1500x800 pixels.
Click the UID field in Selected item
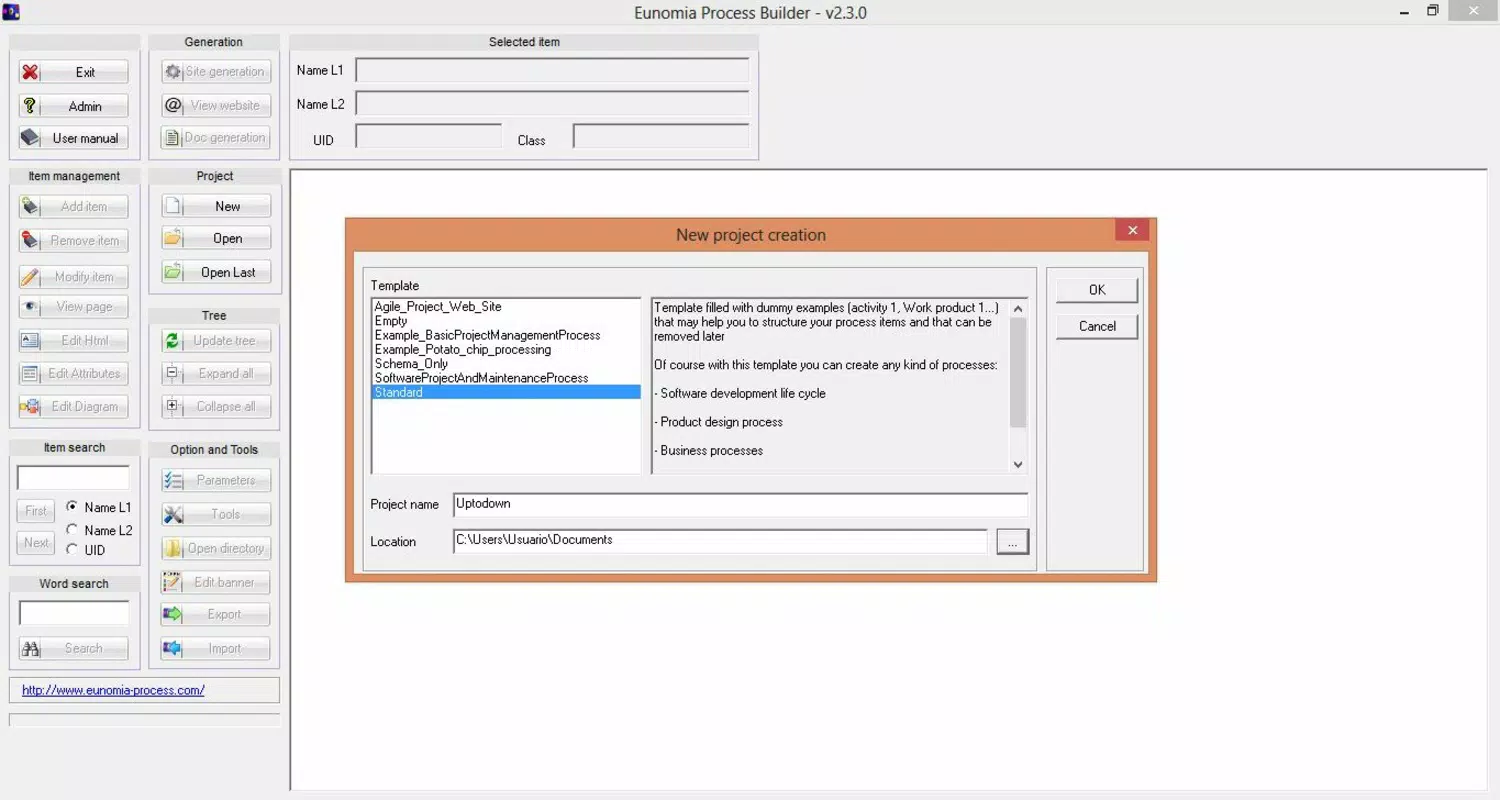(429, 137)
